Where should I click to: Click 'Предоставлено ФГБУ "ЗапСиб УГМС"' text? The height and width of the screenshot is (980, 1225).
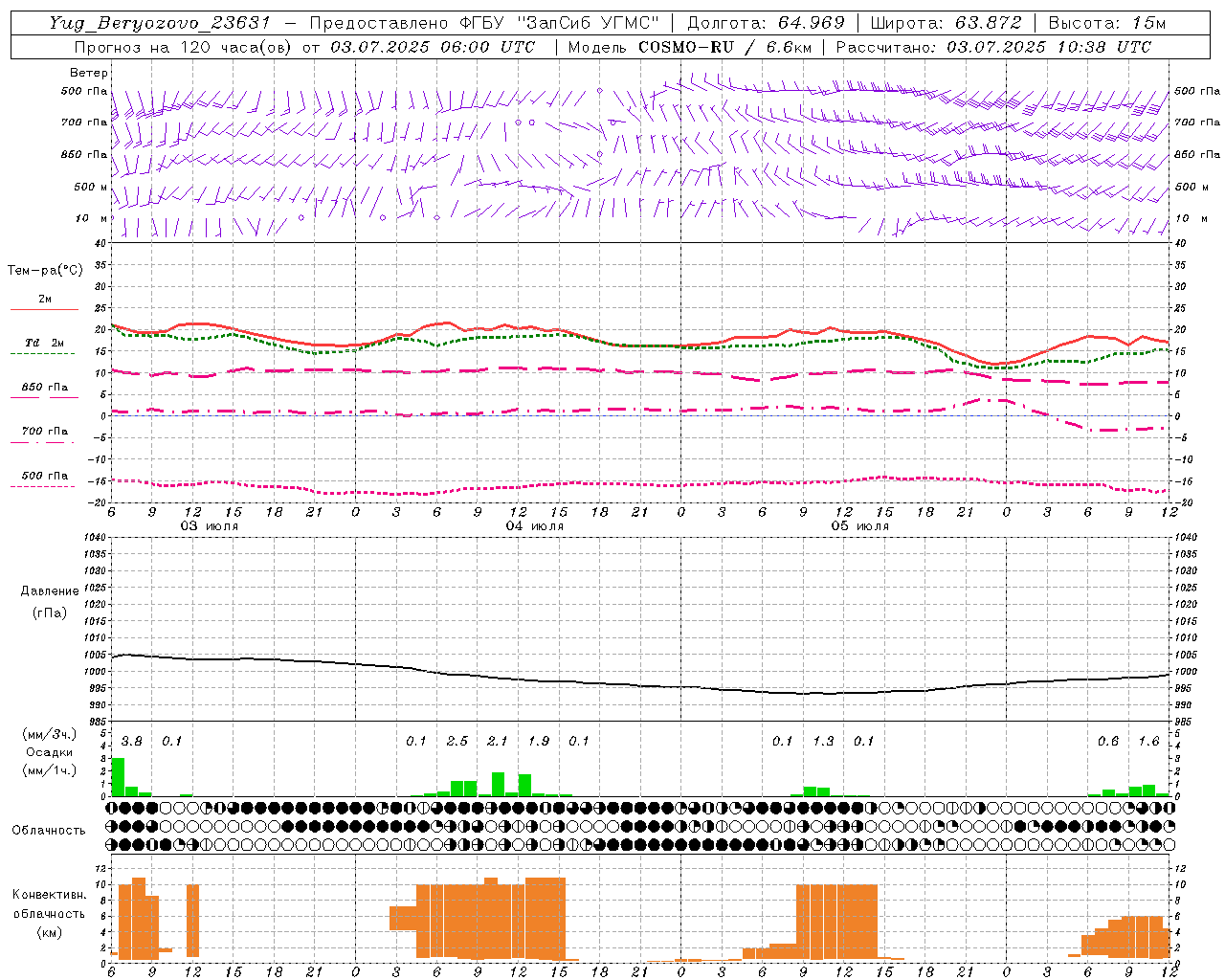(484, 23)
